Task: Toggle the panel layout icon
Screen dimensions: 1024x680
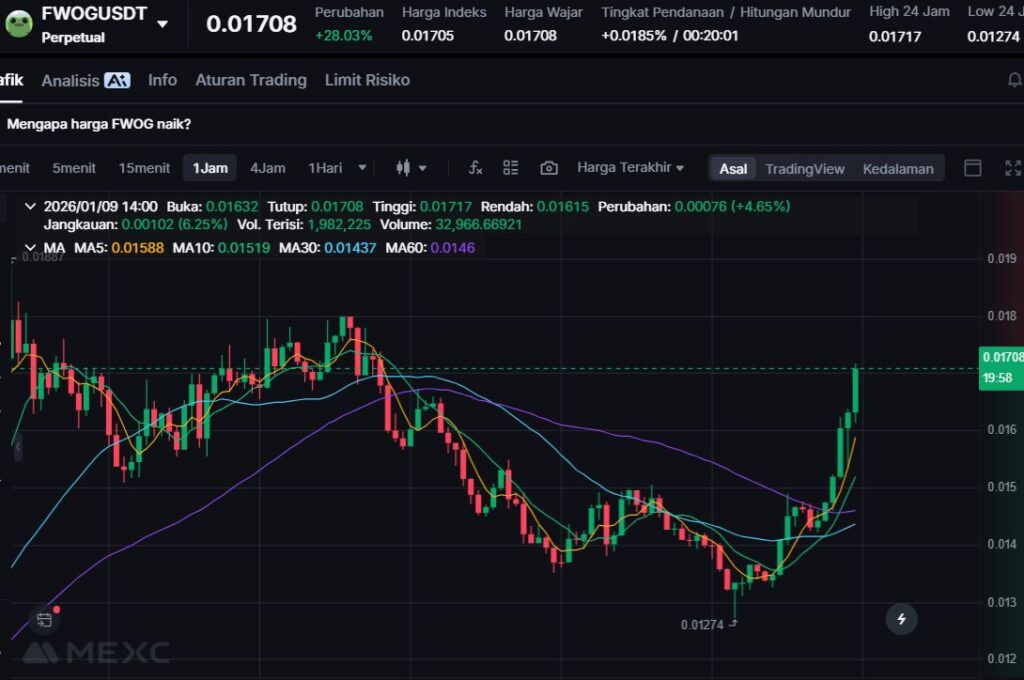Action: 972,168
